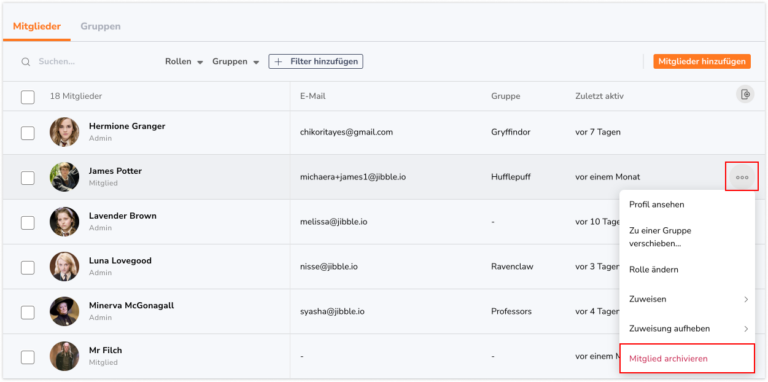The height and width of the screenshot is (382, 768).
Task: Click Minerva McGonagall's avatar image
Action: tap(64, 311)
